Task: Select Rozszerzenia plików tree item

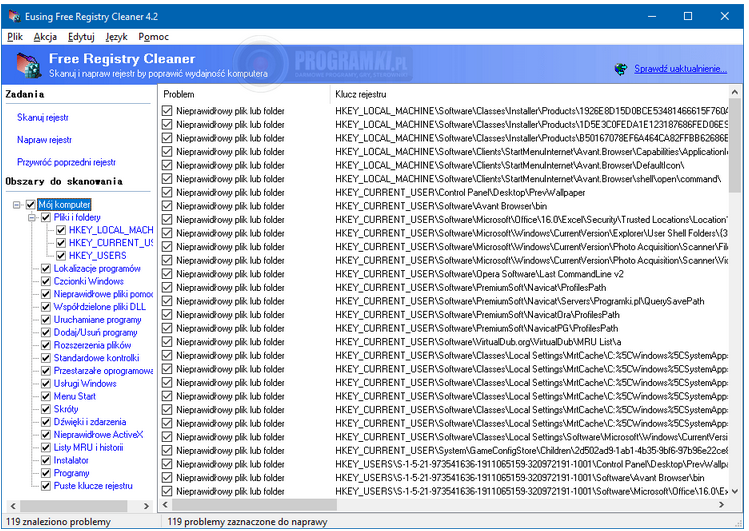Action: 92,345
